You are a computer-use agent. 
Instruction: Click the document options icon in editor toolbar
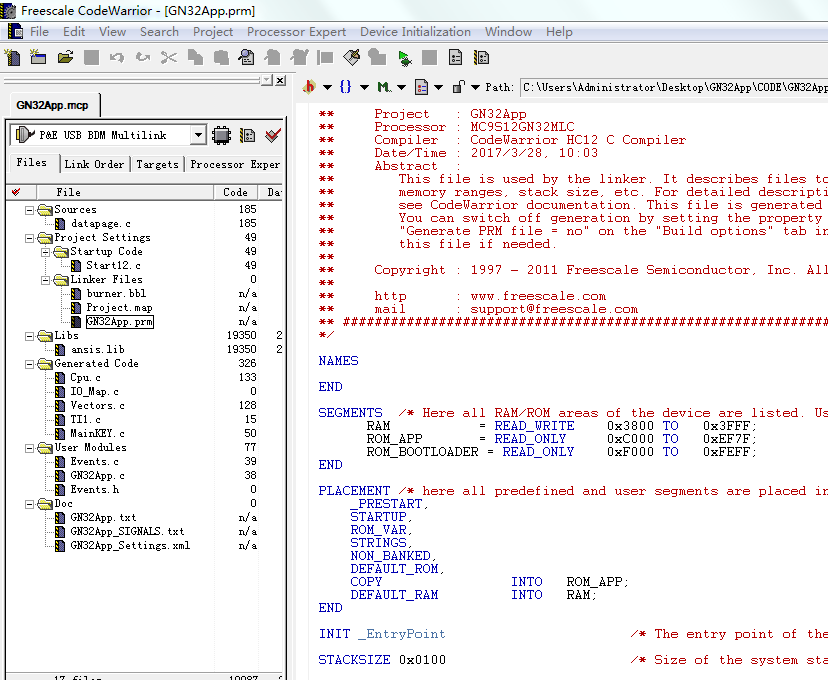pos(421,87)
